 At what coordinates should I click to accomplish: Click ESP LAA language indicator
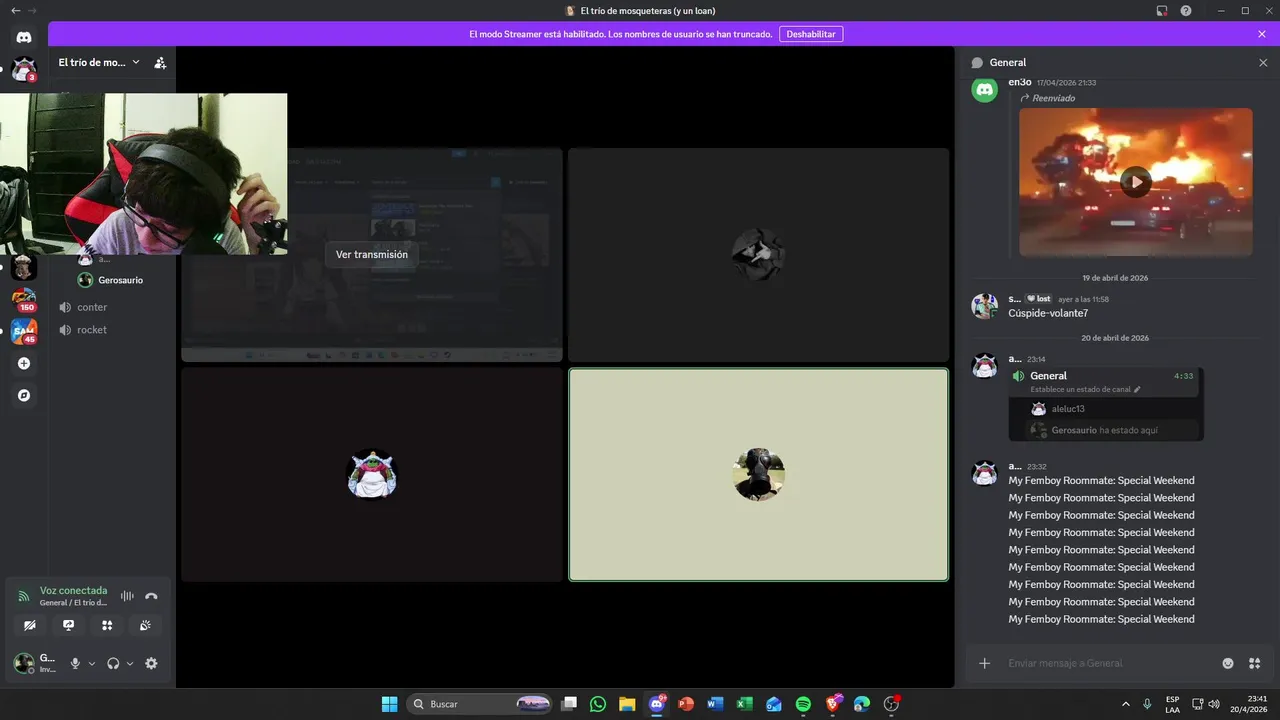click(x=1172, y=704)
